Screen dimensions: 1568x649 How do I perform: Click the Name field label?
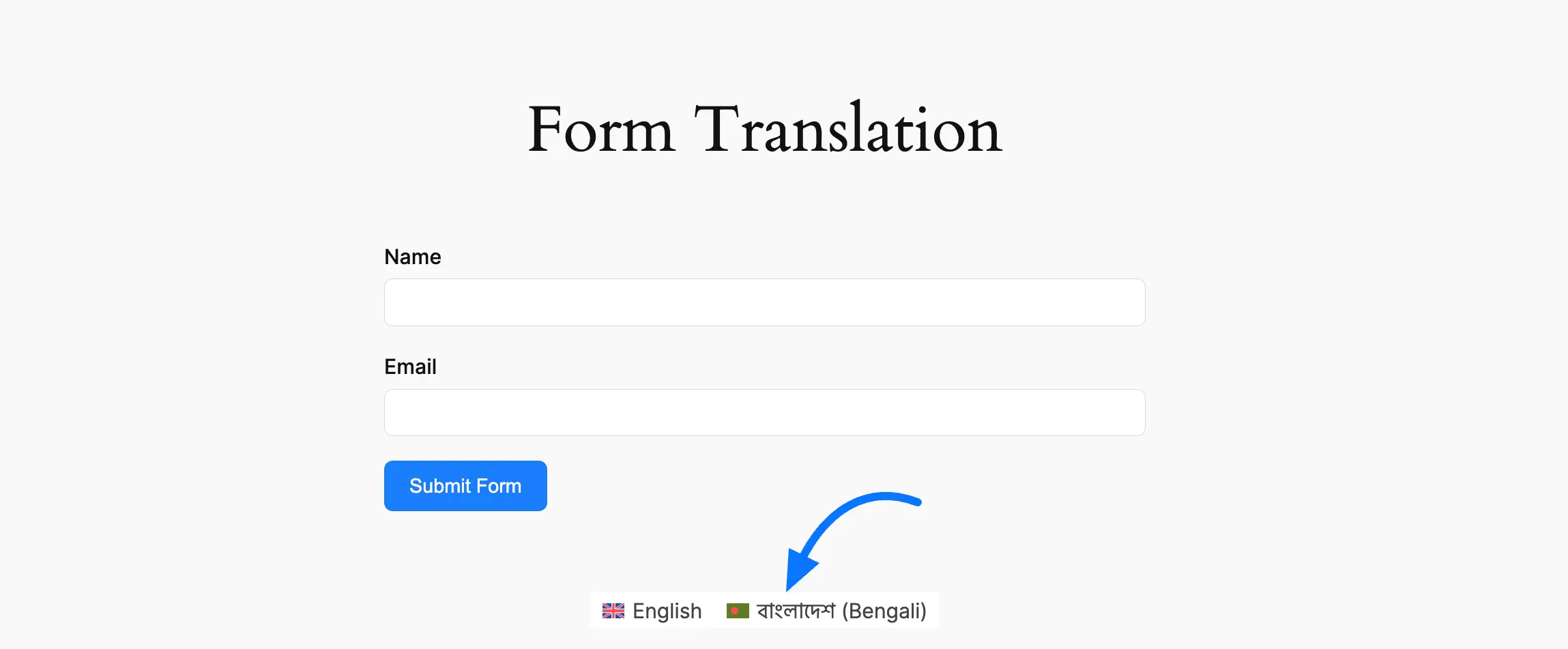tap(413, 257)
